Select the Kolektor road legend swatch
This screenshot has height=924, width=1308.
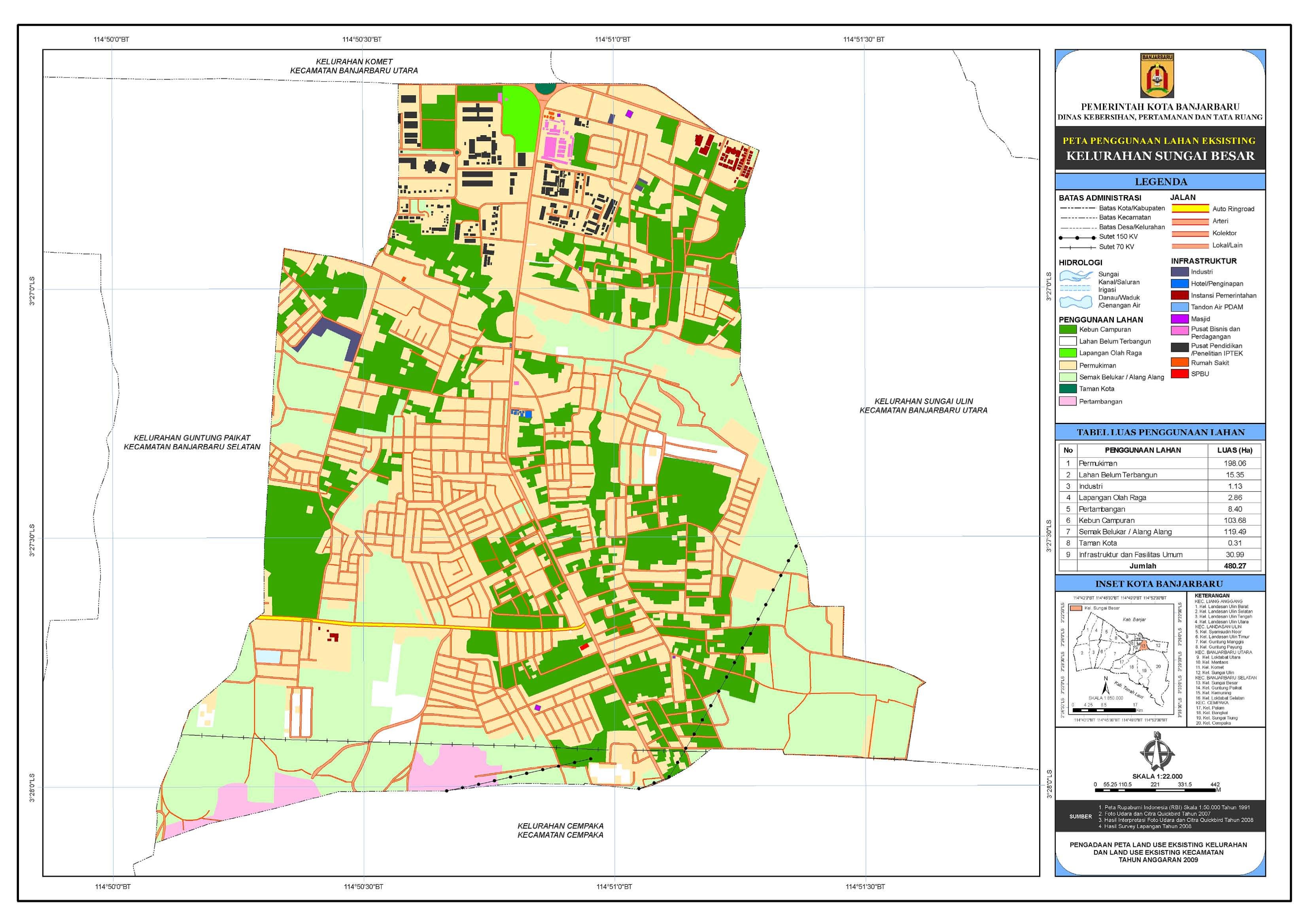tap(1190, 234)
